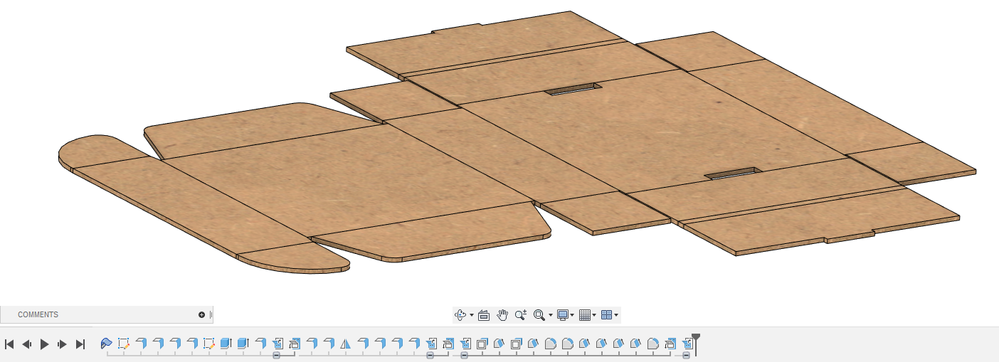Viewport: 999px width, 362px height.
Task: Select the Pan hand tool
Action: point(502,315)
